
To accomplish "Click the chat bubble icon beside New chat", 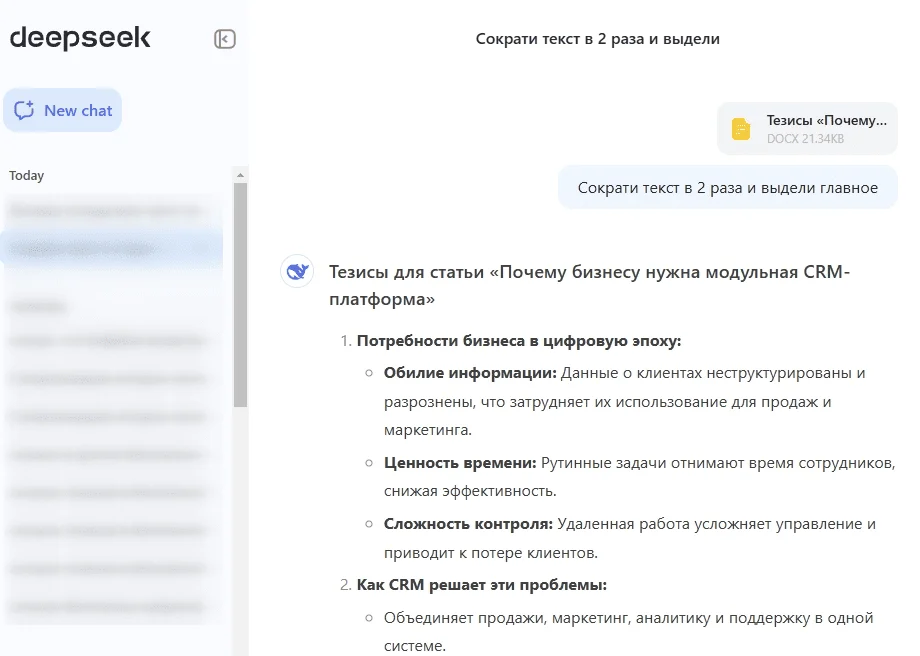I will [x=25, y=111].
